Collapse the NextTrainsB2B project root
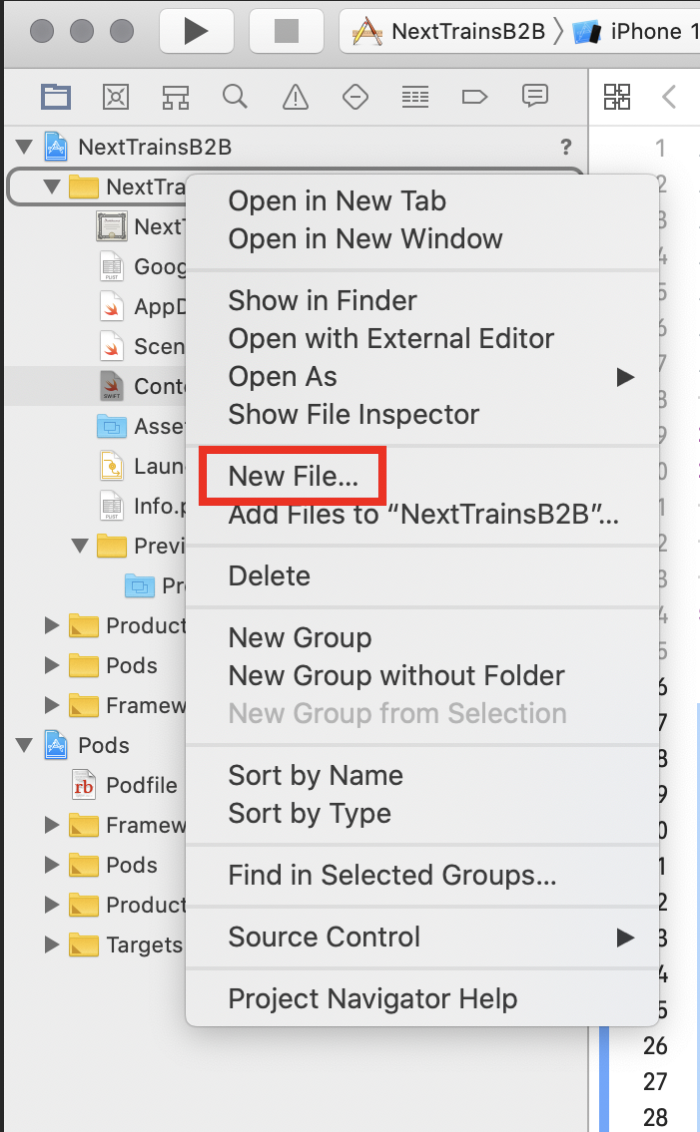 click(x=25, y=147)
